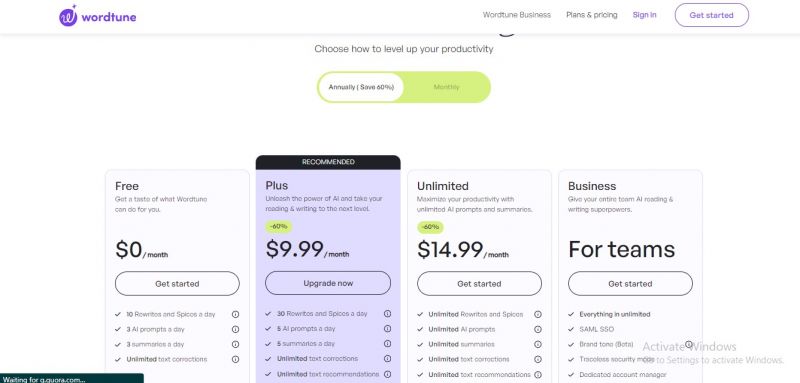The width and height of the screenshot is (800, 383).
Task: Click info icon for Unlimited summaries
Action: click(x=538, y=344)
